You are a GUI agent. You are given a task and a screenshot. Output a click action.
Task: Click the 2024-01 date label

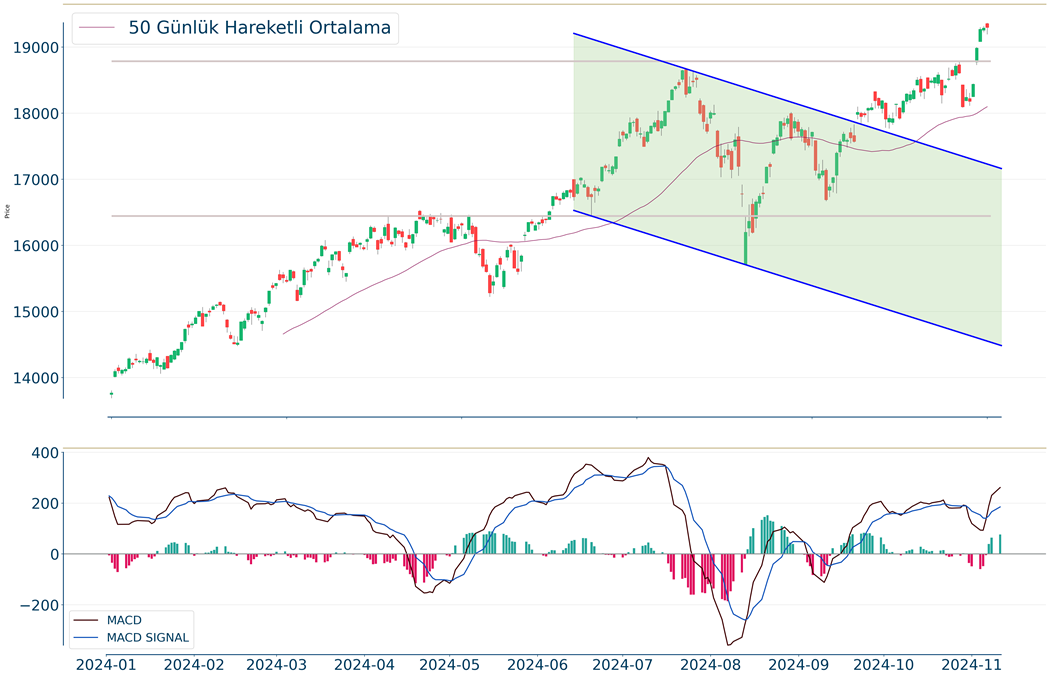tap(106, 665)
